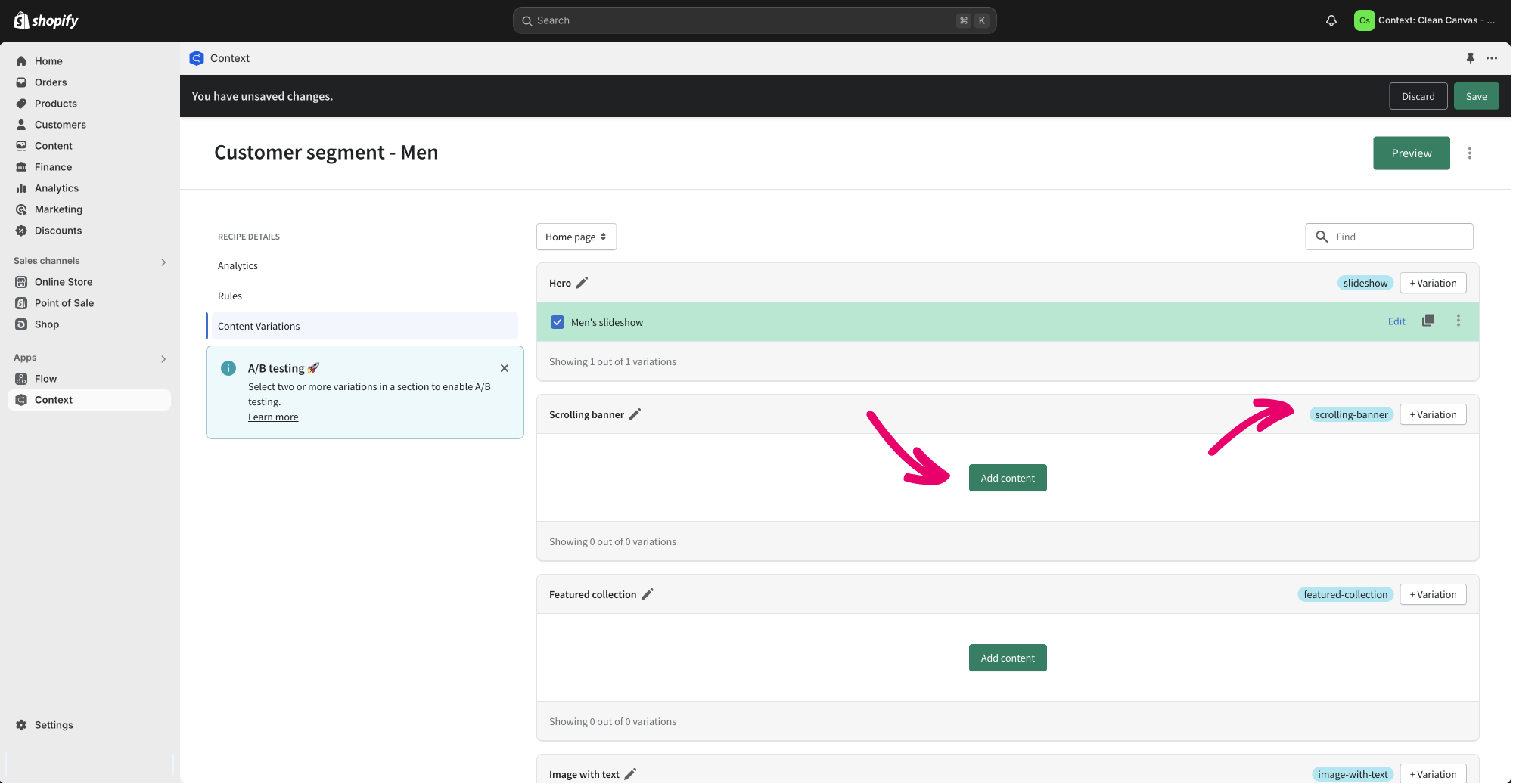Click the pencil icon beside Hero
1513x784 pixels.
click(x=582, y=283)
